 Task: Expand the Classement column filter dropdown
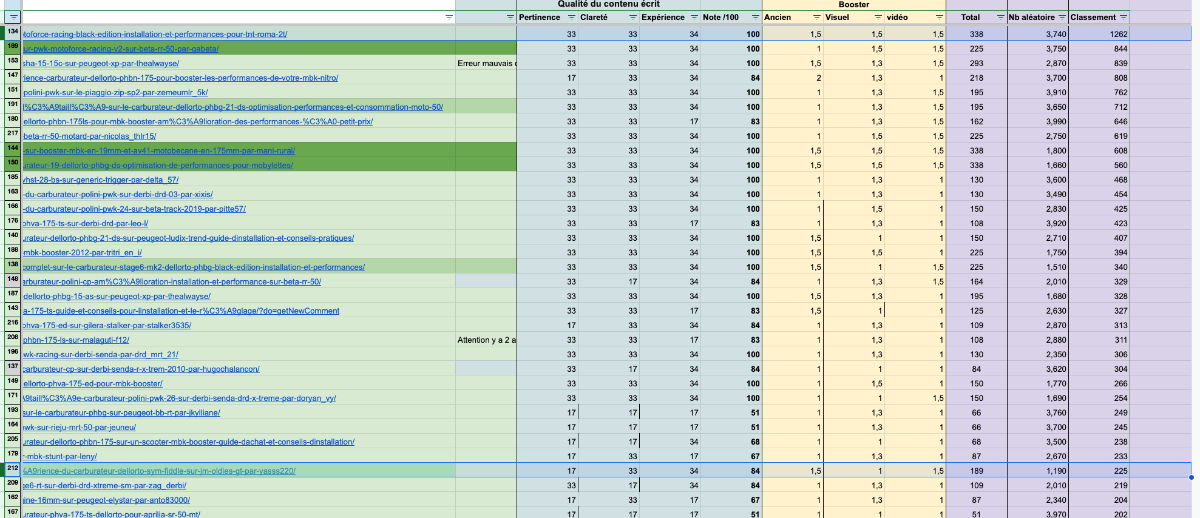point(1123,17)
